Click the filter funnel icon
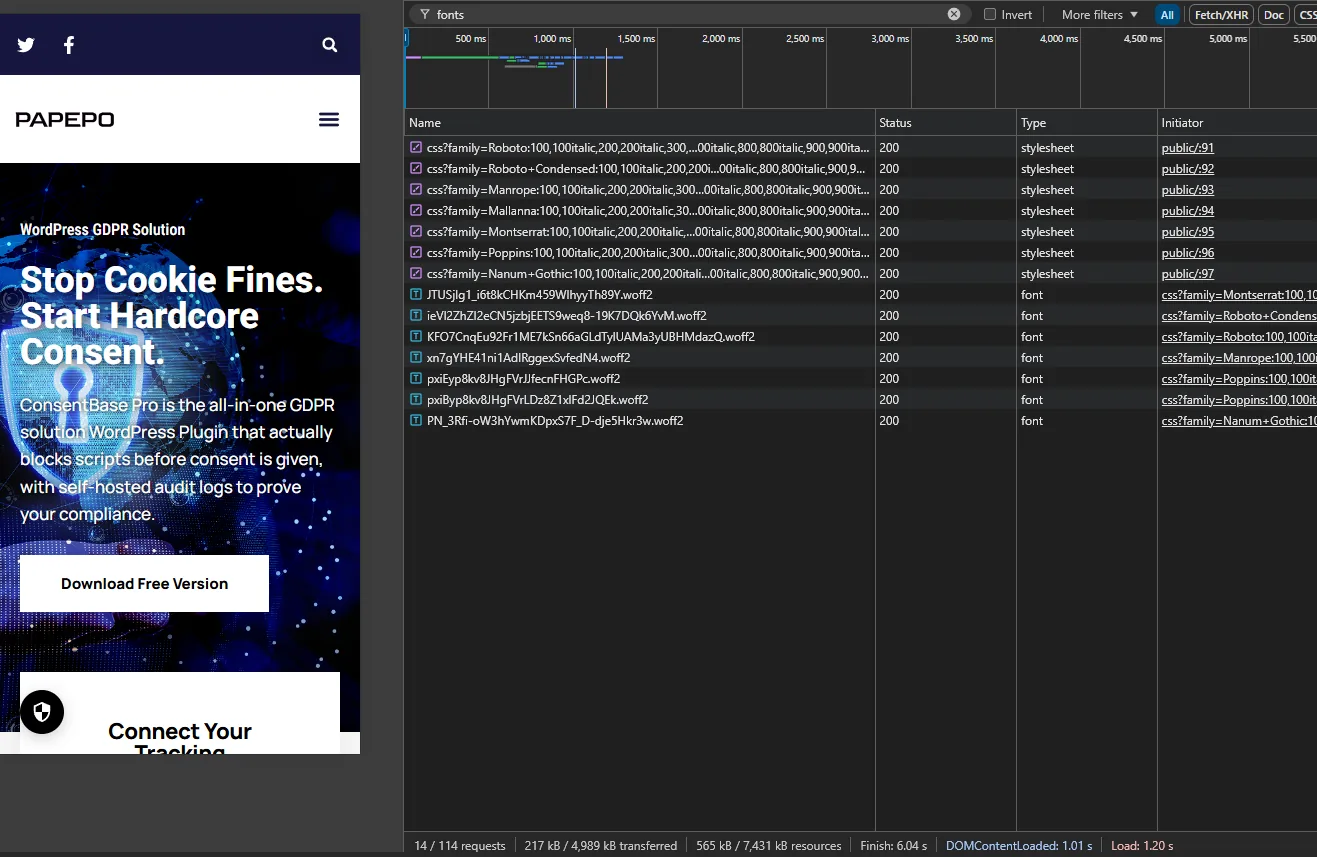This screenshot has width=1317, height=857. pyautogui.click(x=425, y=15)
